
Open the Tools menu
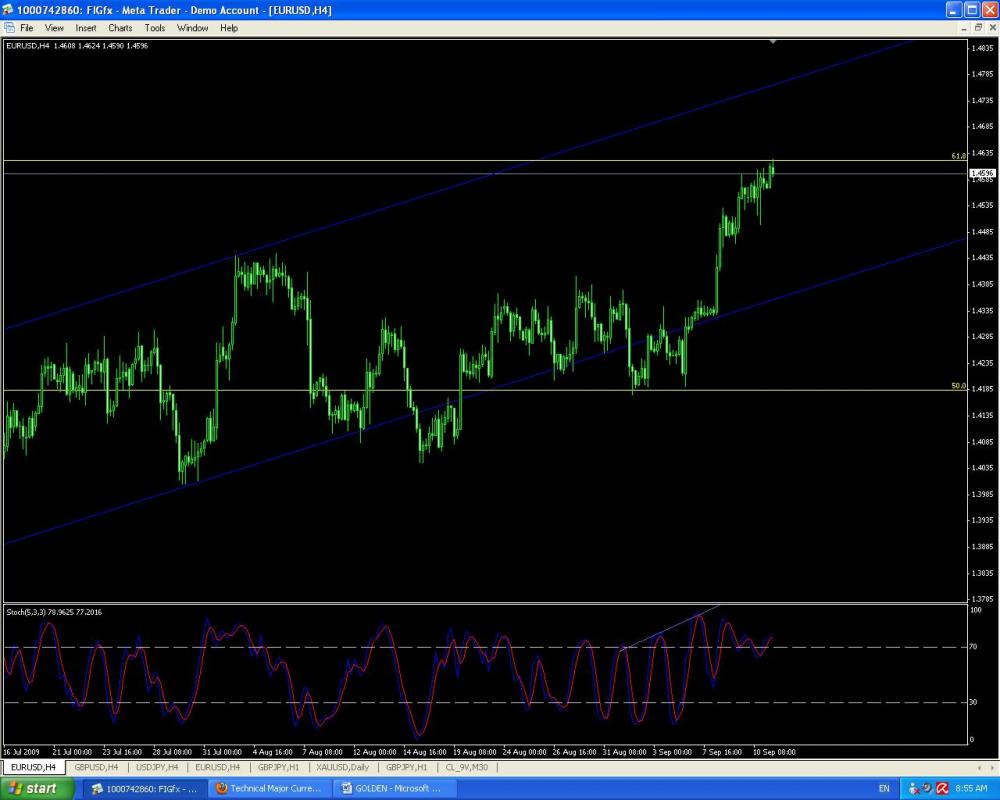pos(155,28)
